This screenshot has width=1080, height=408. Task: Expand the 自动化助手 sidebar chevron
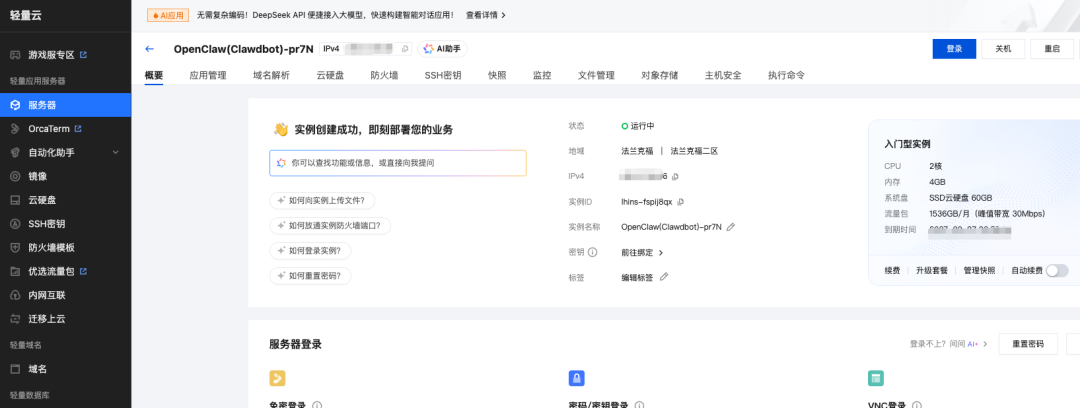(x=116, y=152)
